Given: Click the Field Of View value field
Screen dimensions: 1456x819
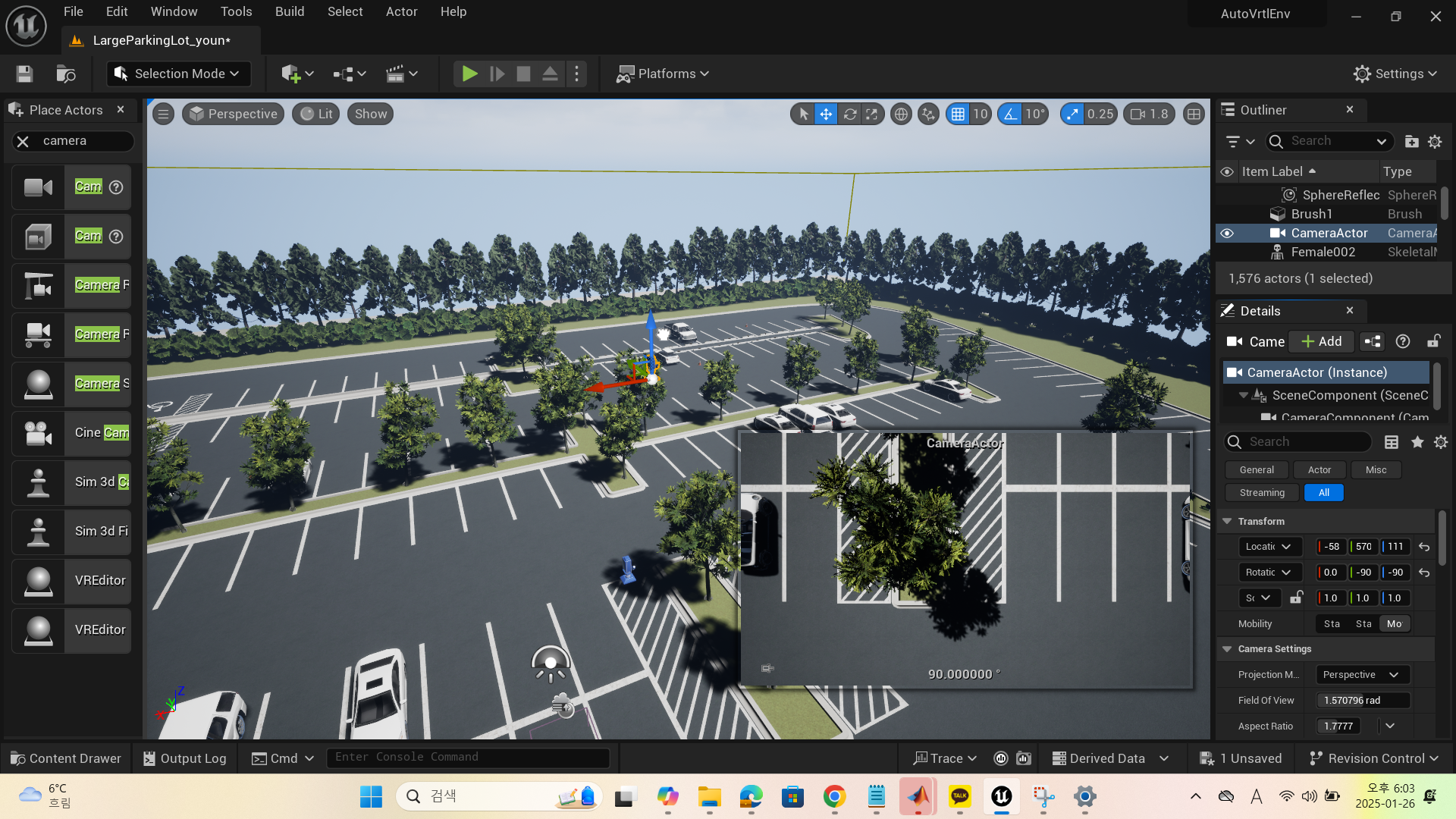Looking at the screenshot, I should tap(1362, 701).
